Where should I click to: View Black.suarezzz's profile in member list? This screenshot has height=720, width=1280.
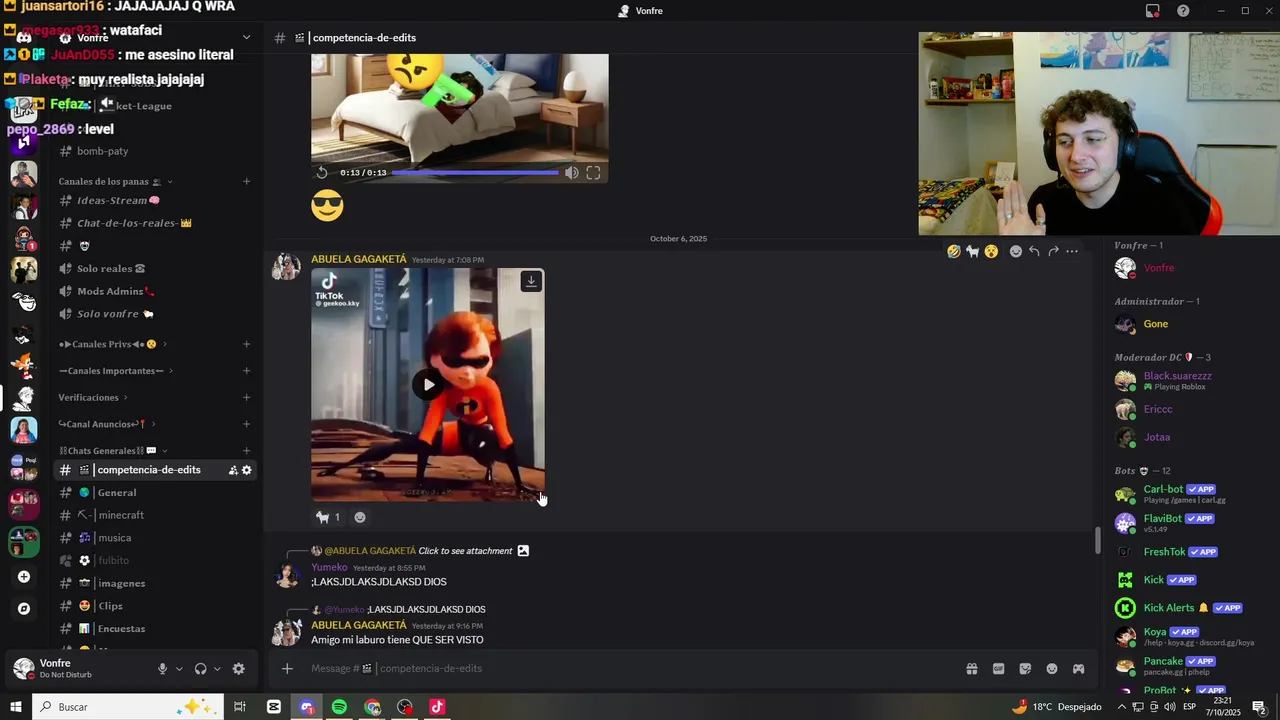tap(1192, 380)
